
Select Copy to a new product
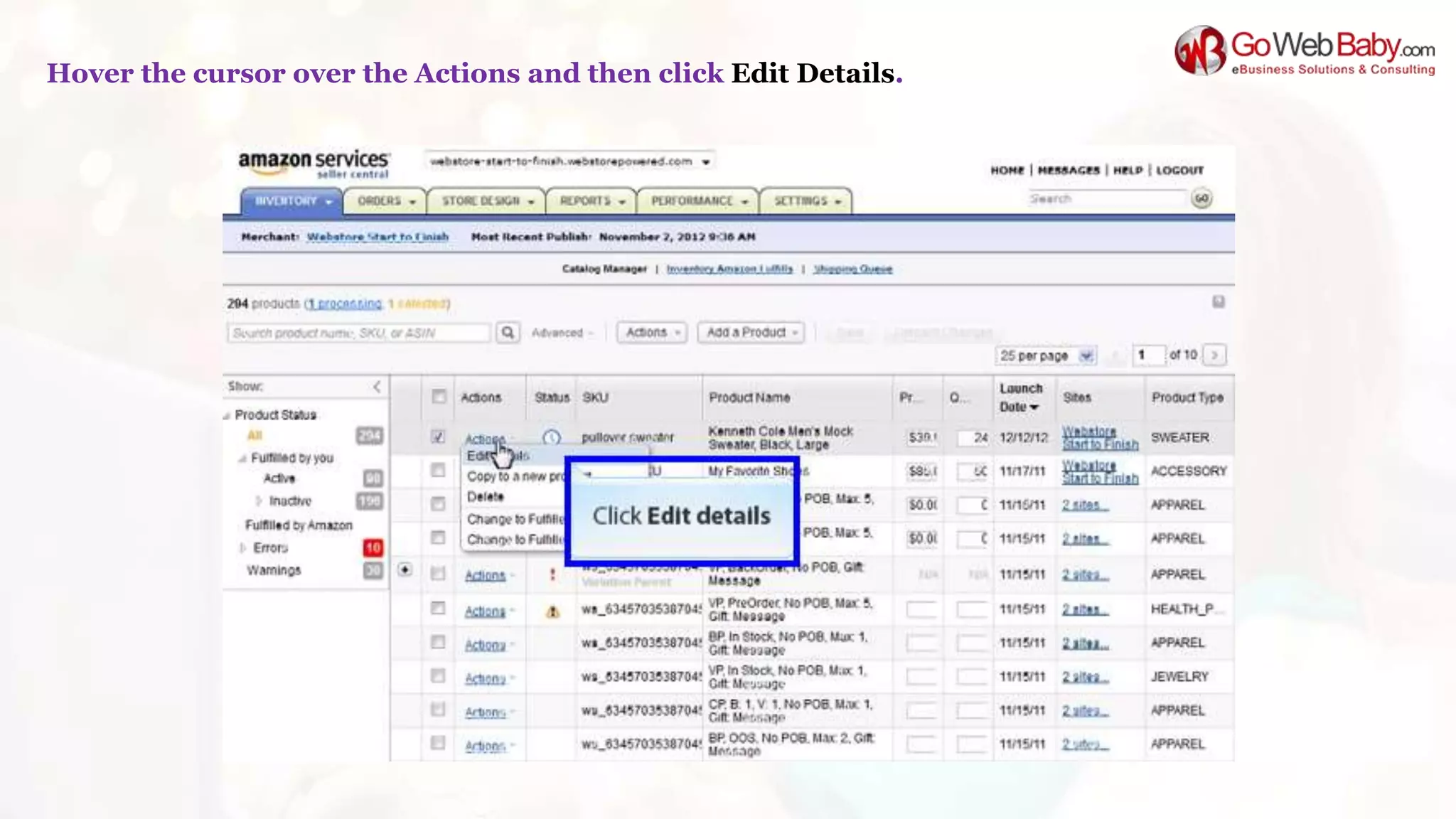pyautogui.click(x=515, y=476)
